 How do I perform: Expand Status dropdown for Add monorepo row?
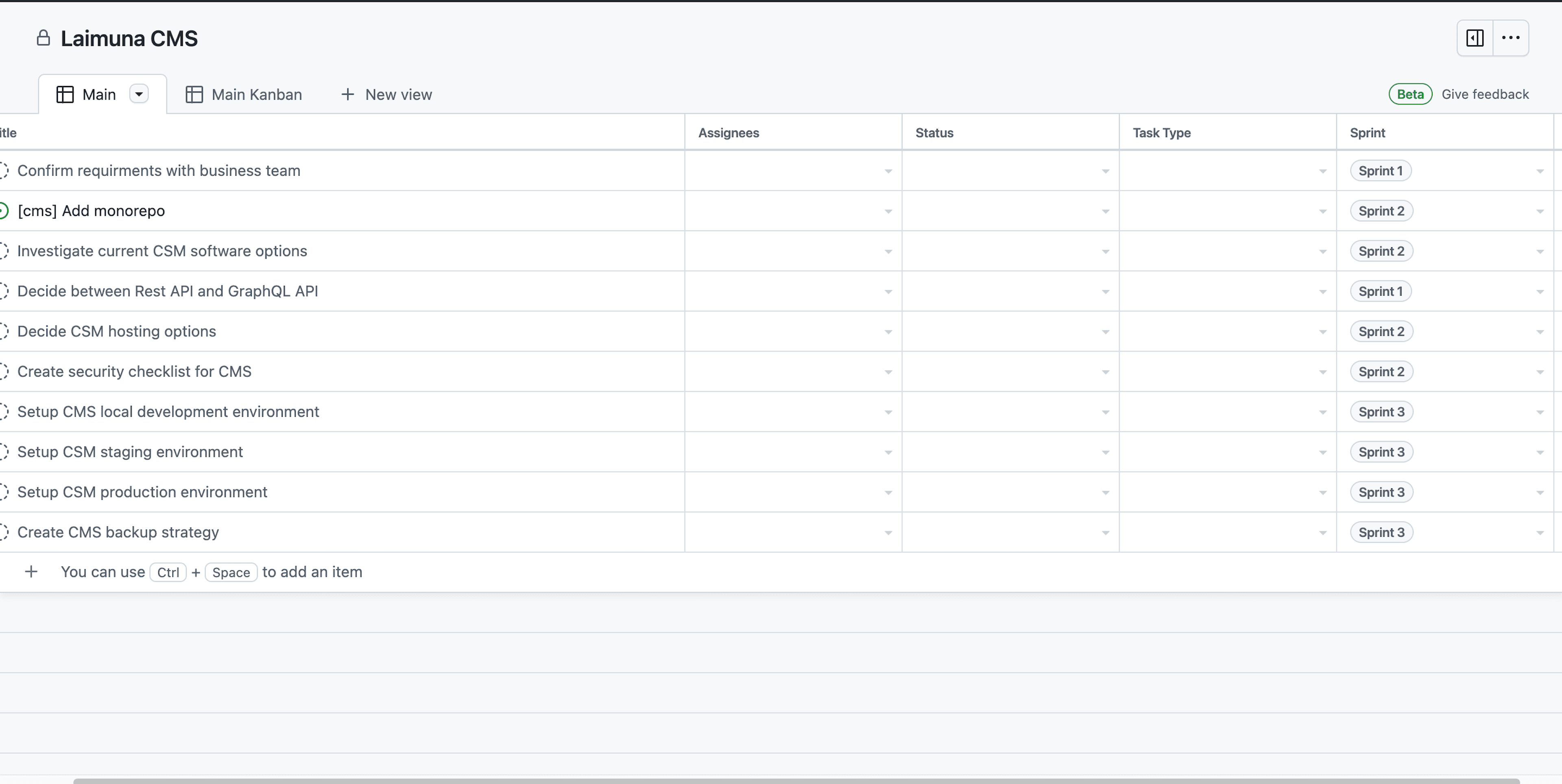pos(1105,211)
